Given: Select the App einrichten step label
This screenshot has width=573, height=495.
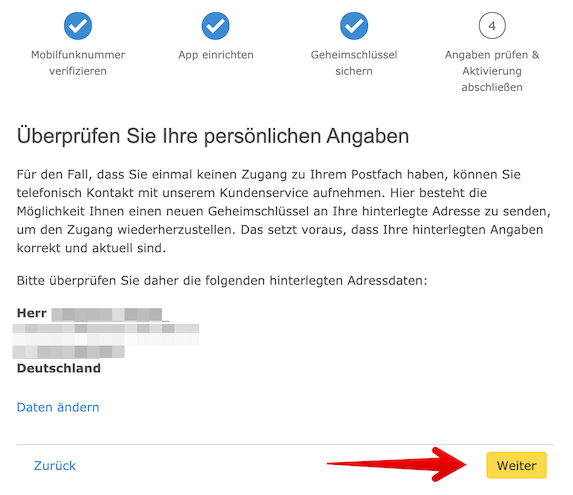Looking at the screenshot, I should click(216, 55).
